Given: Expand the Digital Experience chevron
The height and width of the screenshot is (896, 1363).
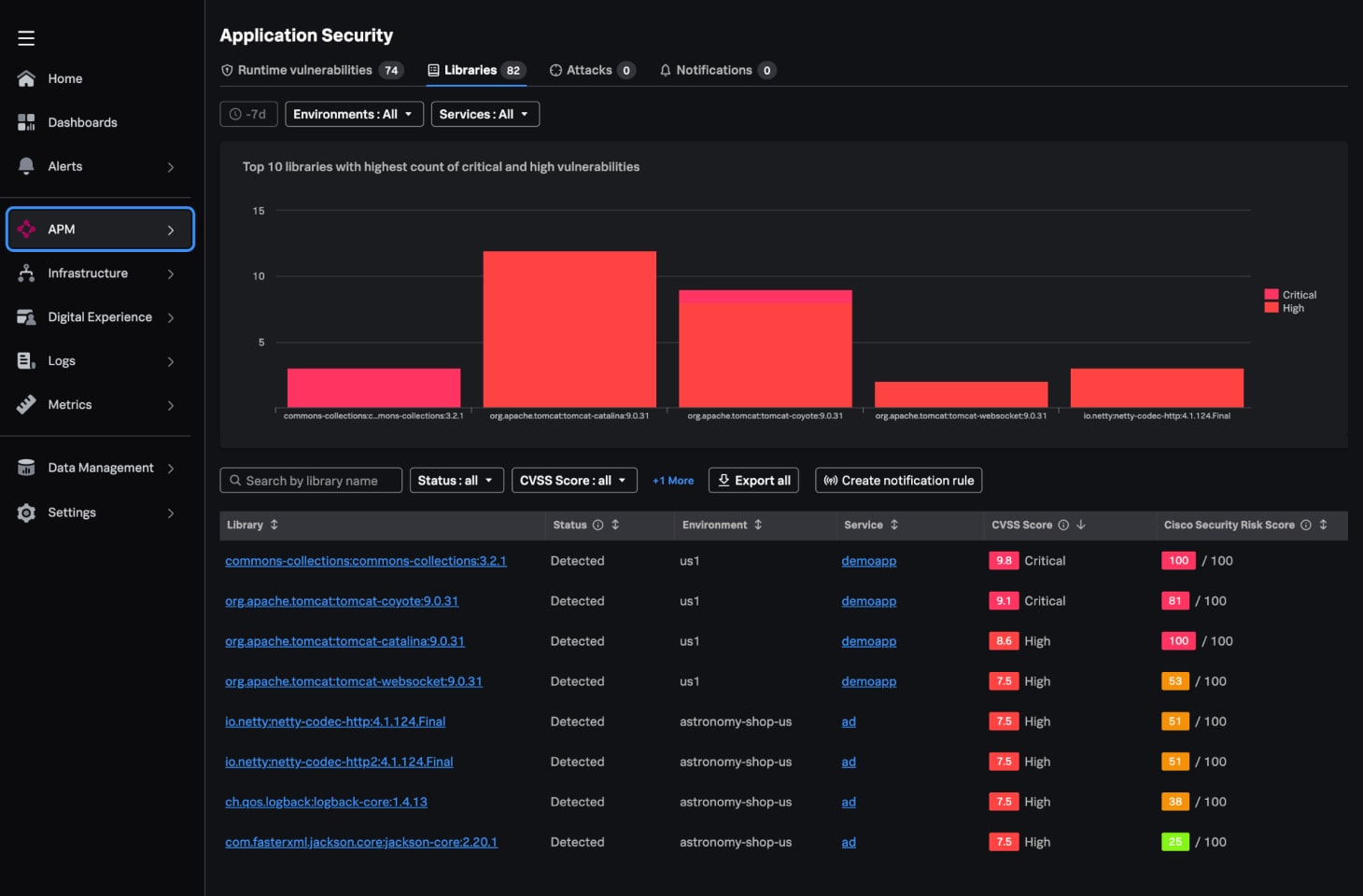Looking at the screenshot, I should click(171, 317).
